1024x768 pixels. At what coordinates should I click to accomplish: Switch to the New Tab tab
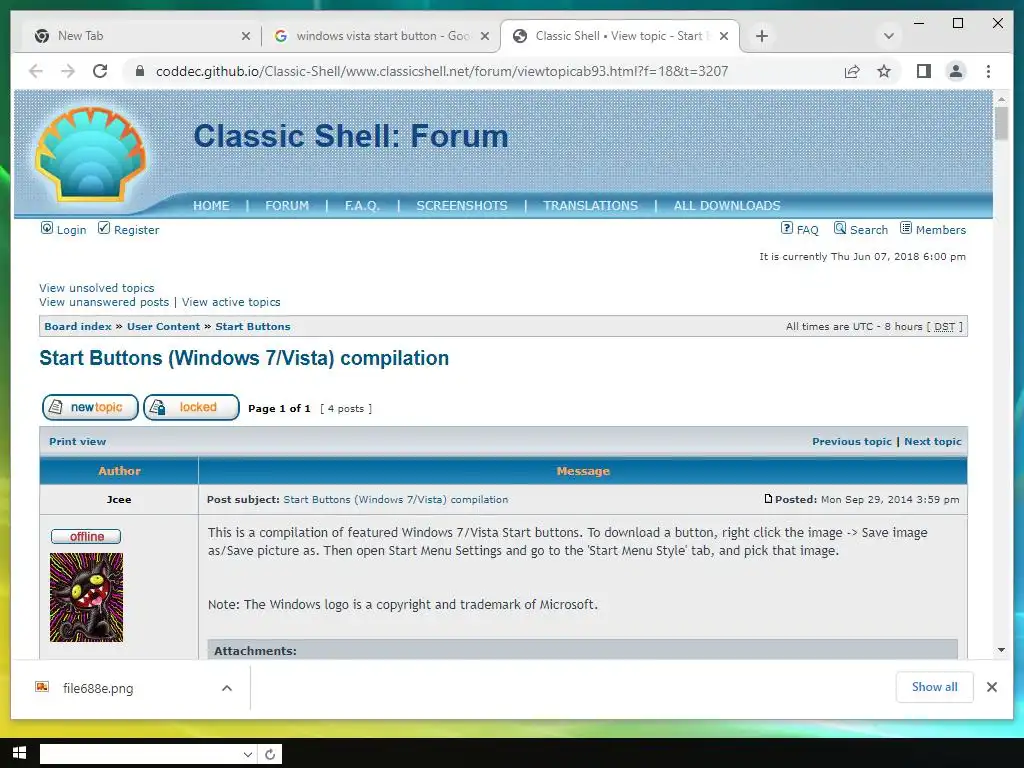point(140,36)
